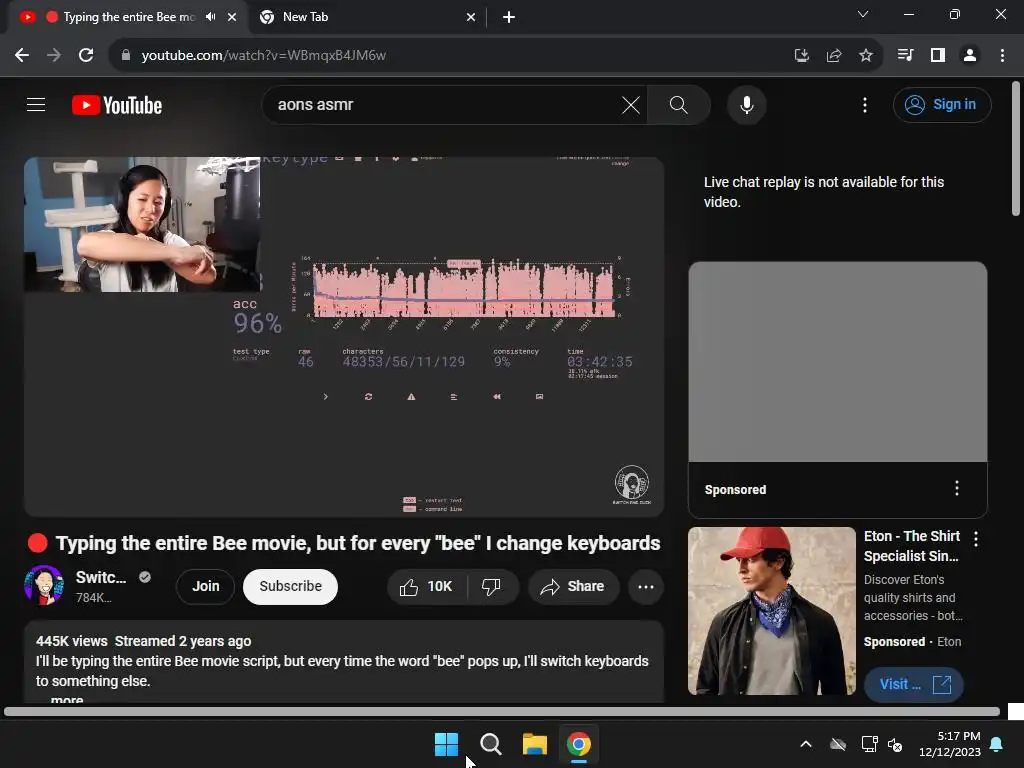Install the app via the address bar icon
The image size is (1024, 768).
pyautogui.click(x=801, y=55)
